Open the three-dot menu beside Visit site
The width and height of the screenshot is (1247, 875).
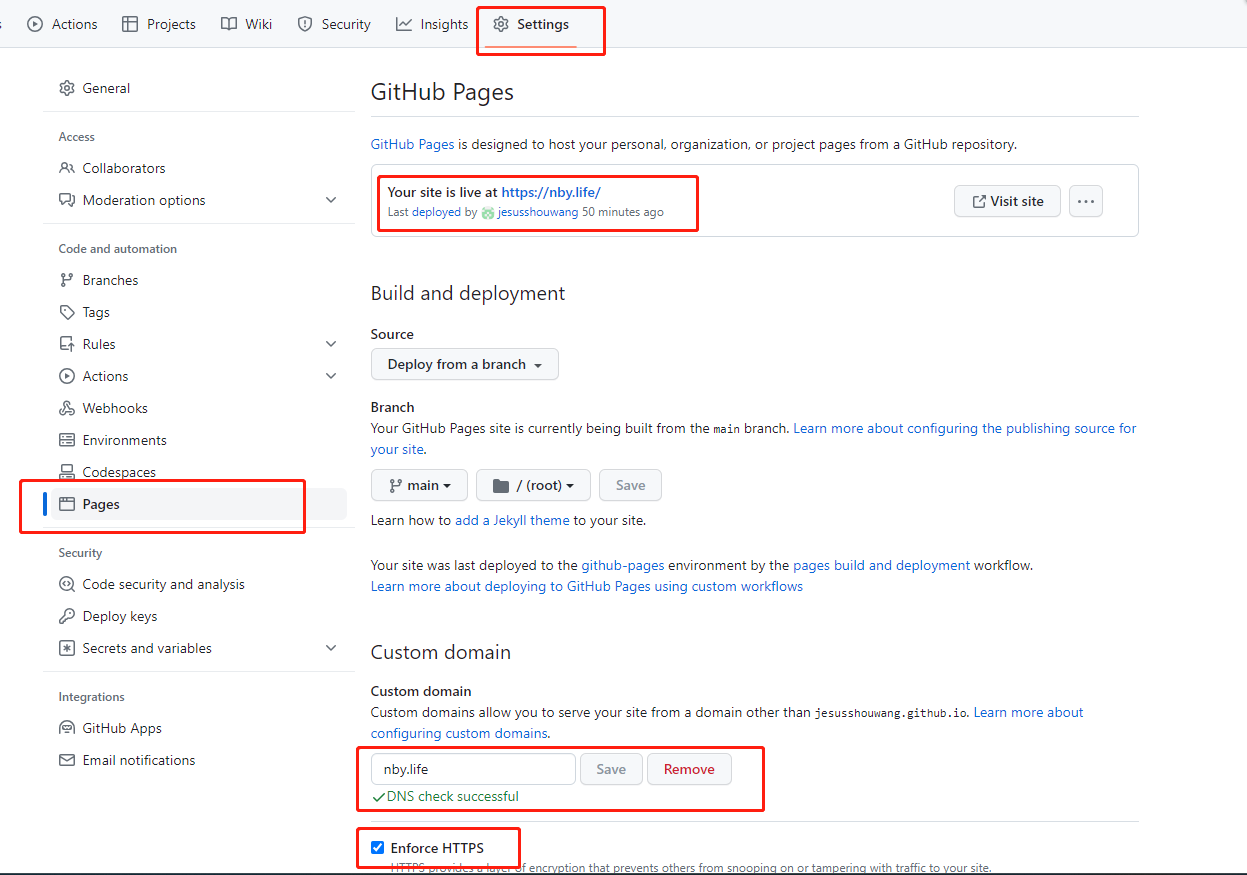[x=1085, y=201]
